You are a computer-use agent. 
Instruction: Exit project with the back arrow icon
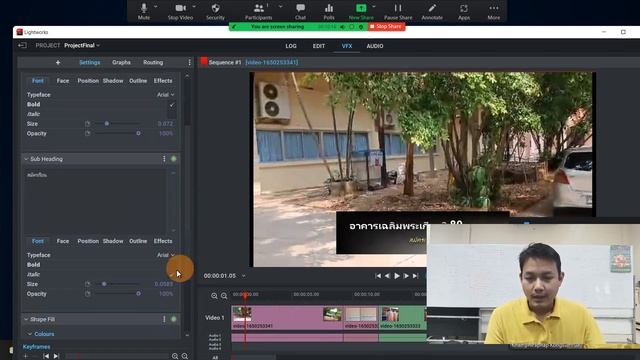click(x=22, y=45)
